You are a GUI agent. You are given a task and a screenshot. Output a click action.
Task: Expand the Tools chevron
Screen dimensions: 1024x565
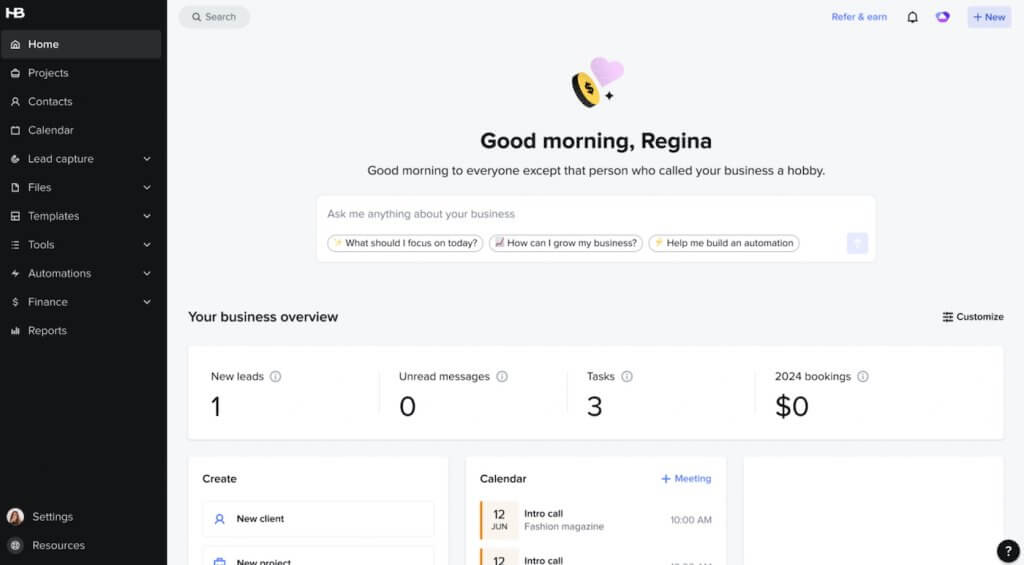pos(147,245)
